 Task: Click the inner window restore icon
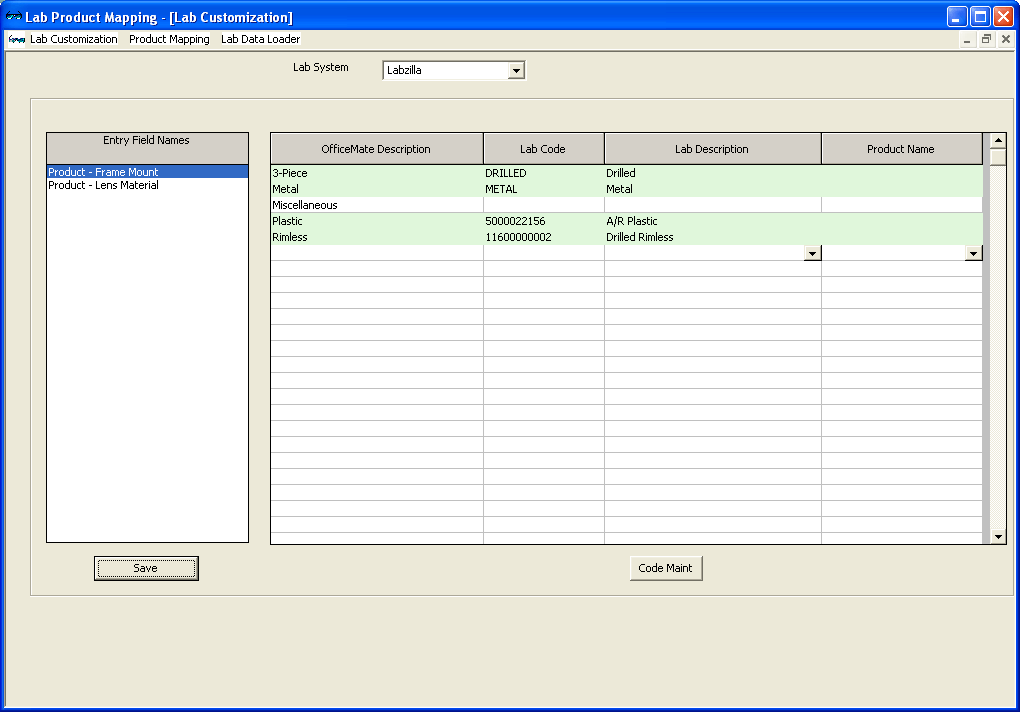click(x=986, y=39)
